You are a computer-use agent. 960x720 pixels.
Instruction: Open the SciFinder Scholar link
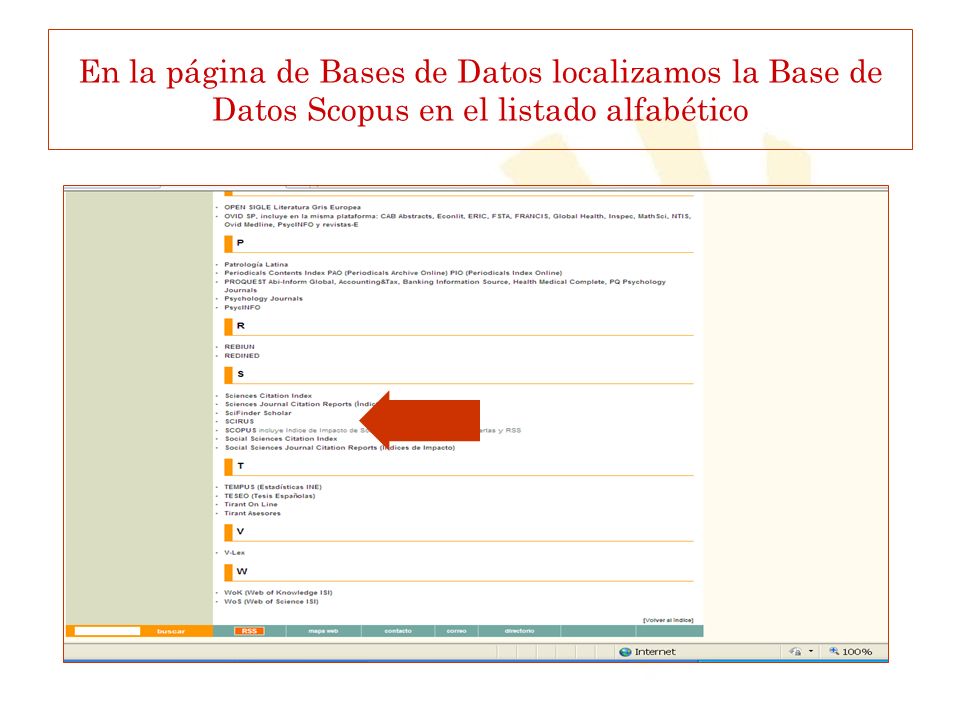[258, 413]
